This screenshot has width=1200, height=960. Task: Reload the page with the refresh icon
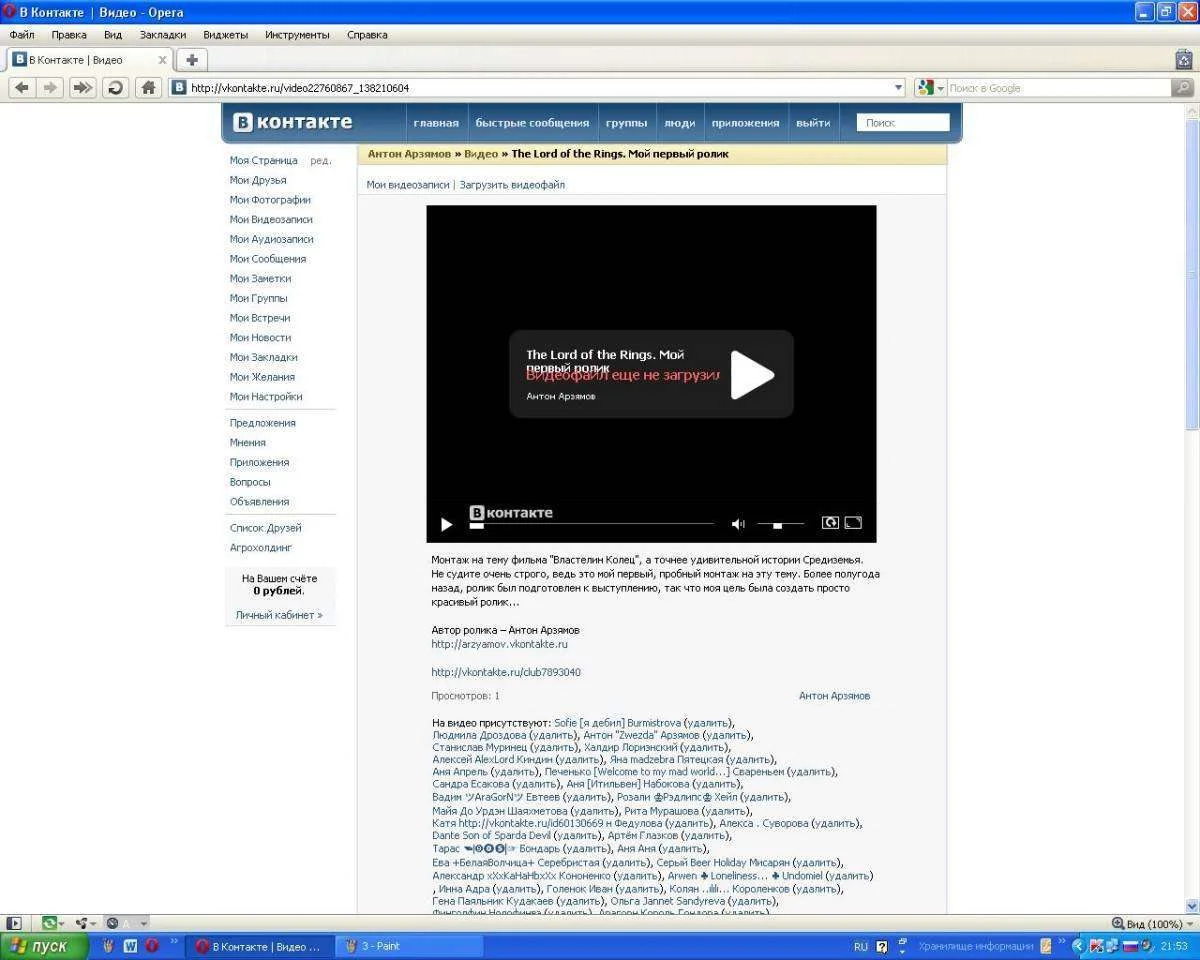tap(116, 88)
